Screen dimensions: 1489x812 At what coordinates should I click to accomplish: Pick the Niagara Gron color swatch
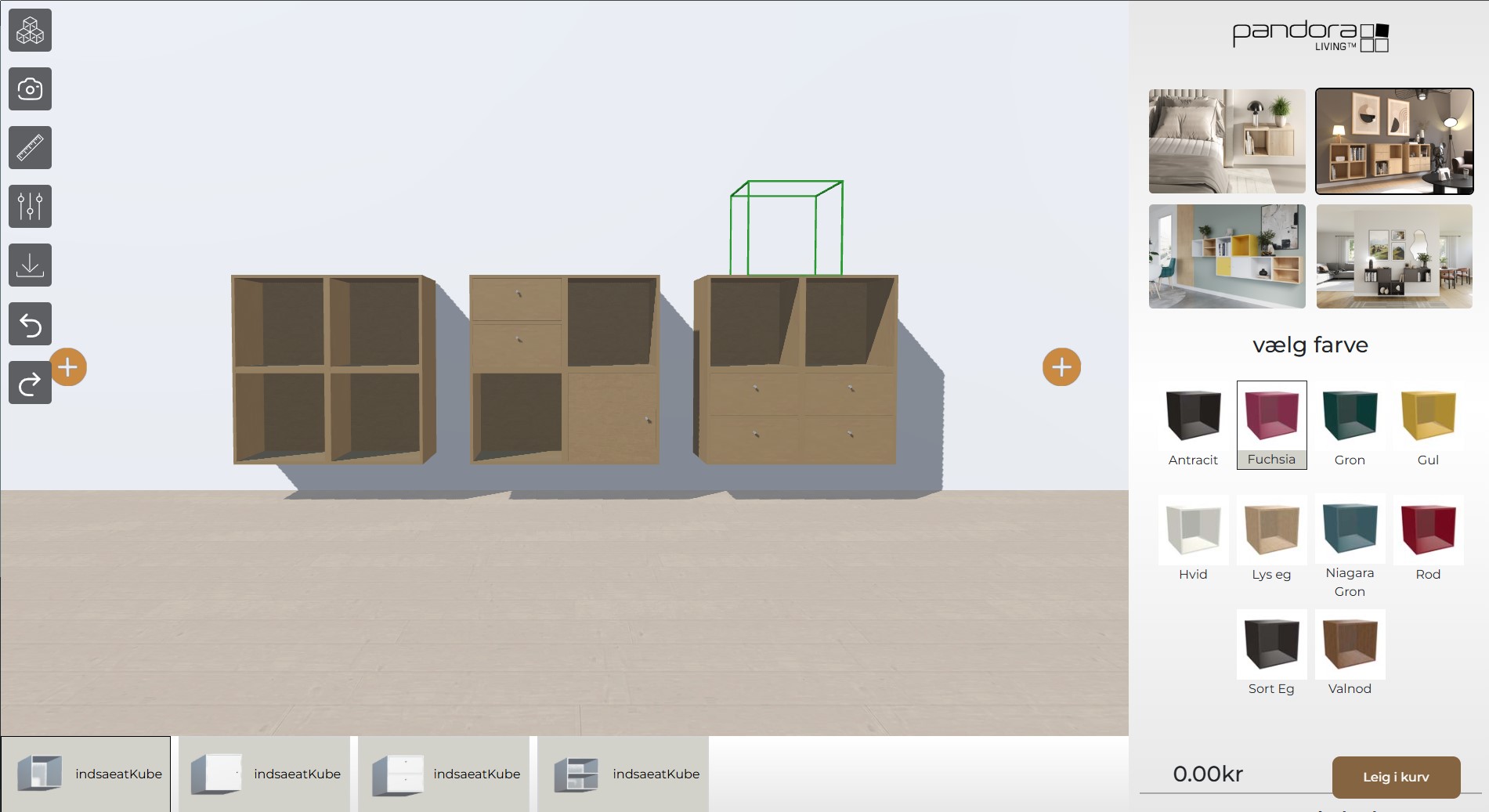[1350, 548]
